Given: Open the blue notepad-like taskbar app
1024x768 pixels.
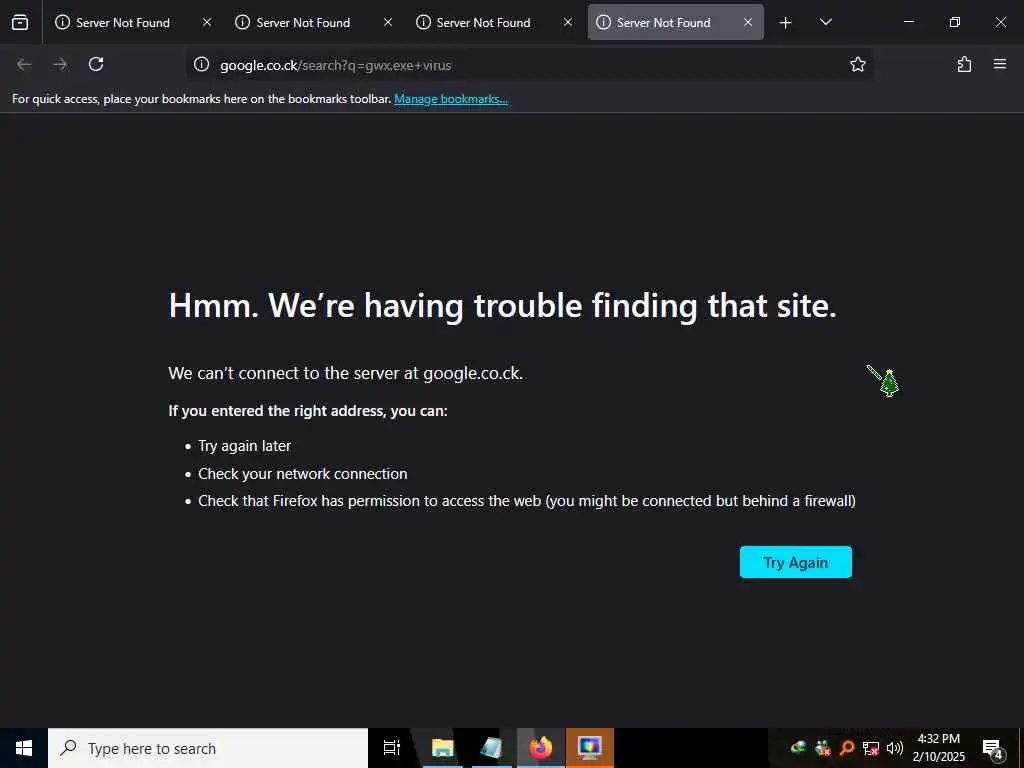Looking at the screenshot, I should (491, 748).
